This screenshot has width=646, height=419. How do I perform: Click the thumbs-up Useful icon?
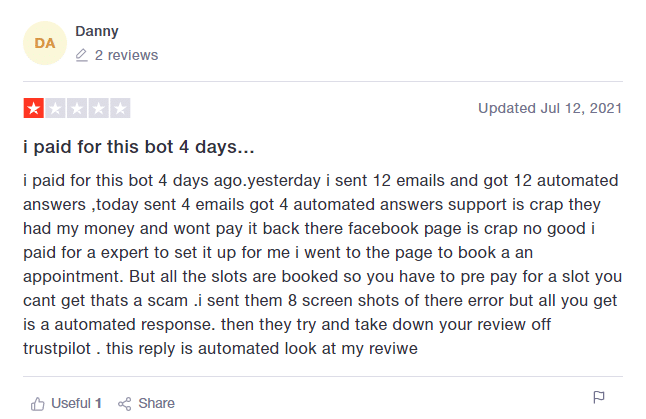(38, 404)
